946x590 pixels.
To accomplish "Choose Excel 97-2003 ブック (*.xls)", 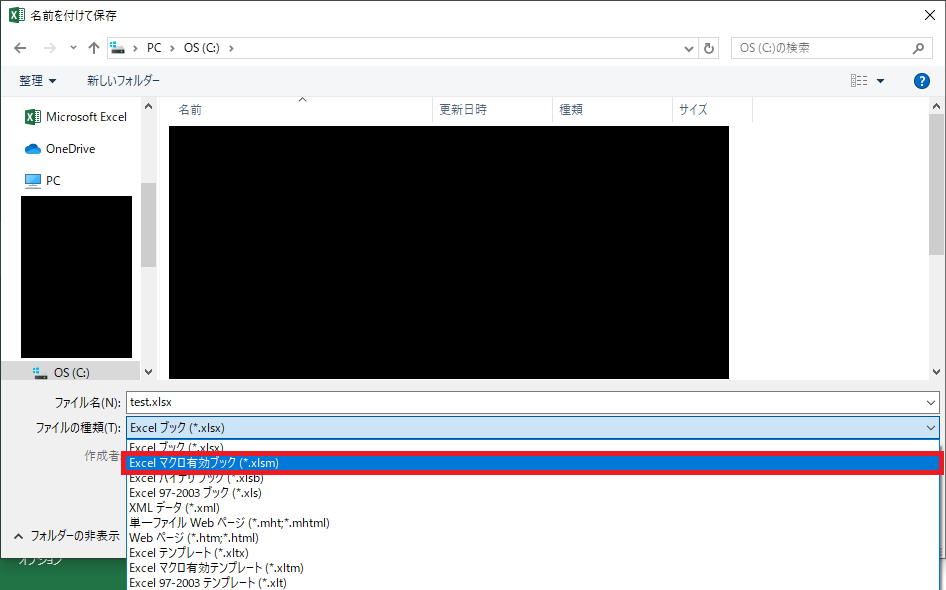I will point(533,493).
